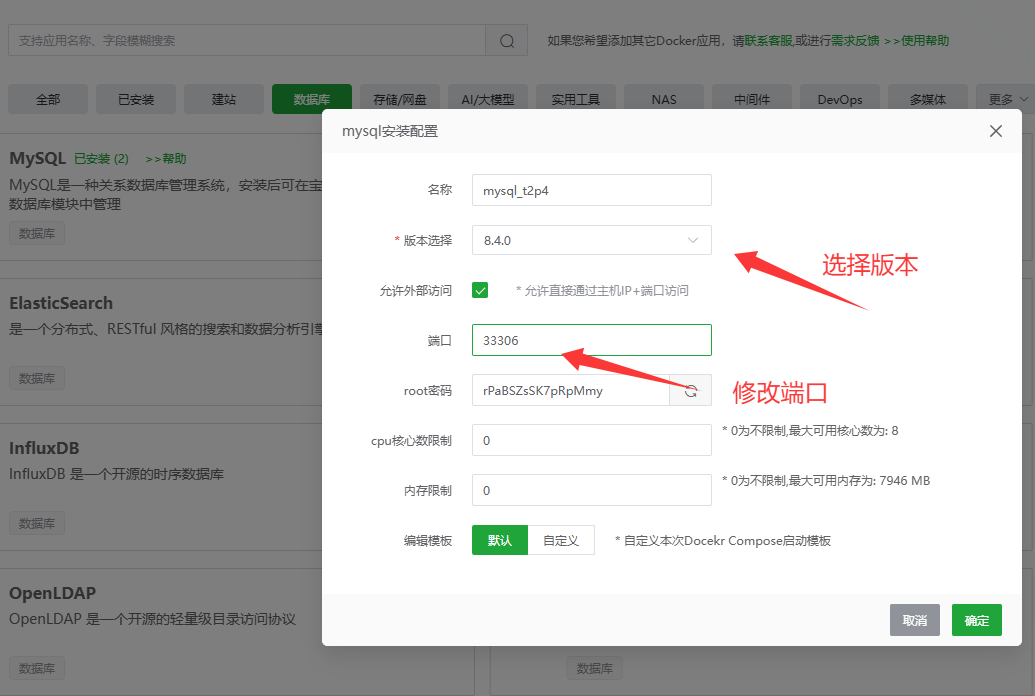
Task: Open the AI/大模型 category tab
Action: click(488, 99)
